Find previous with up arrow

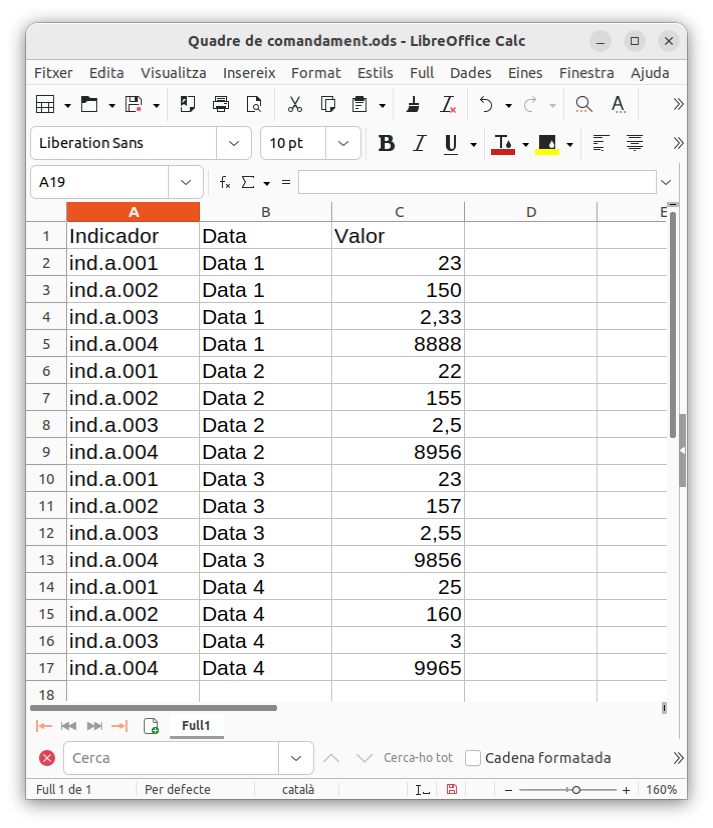coord(331,758)
